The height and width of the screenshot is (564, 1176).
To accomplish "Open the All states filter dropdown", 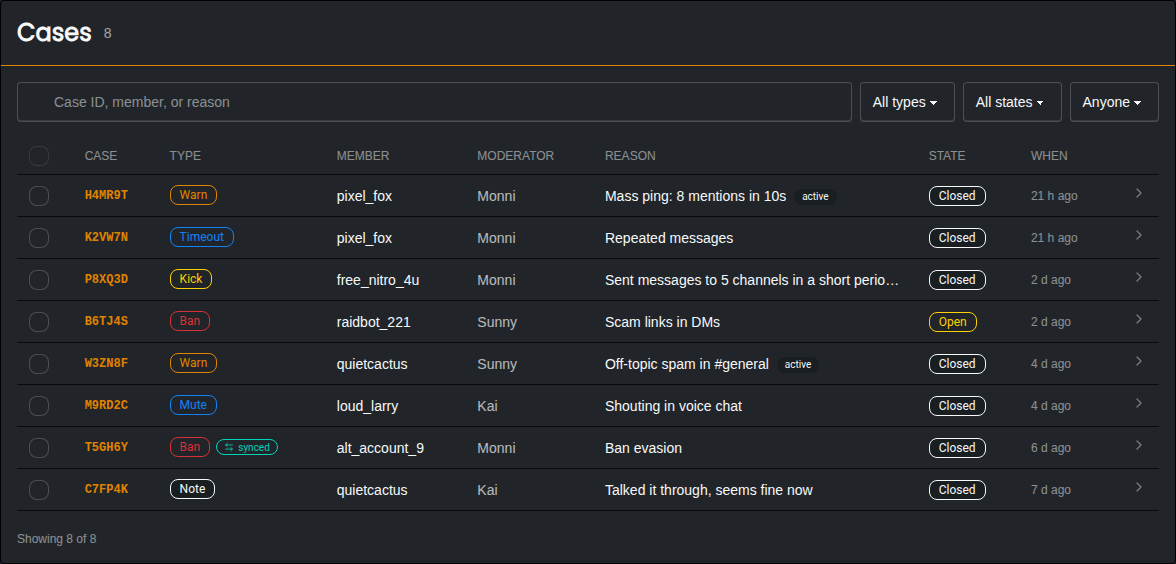I will pos(1012,102).
